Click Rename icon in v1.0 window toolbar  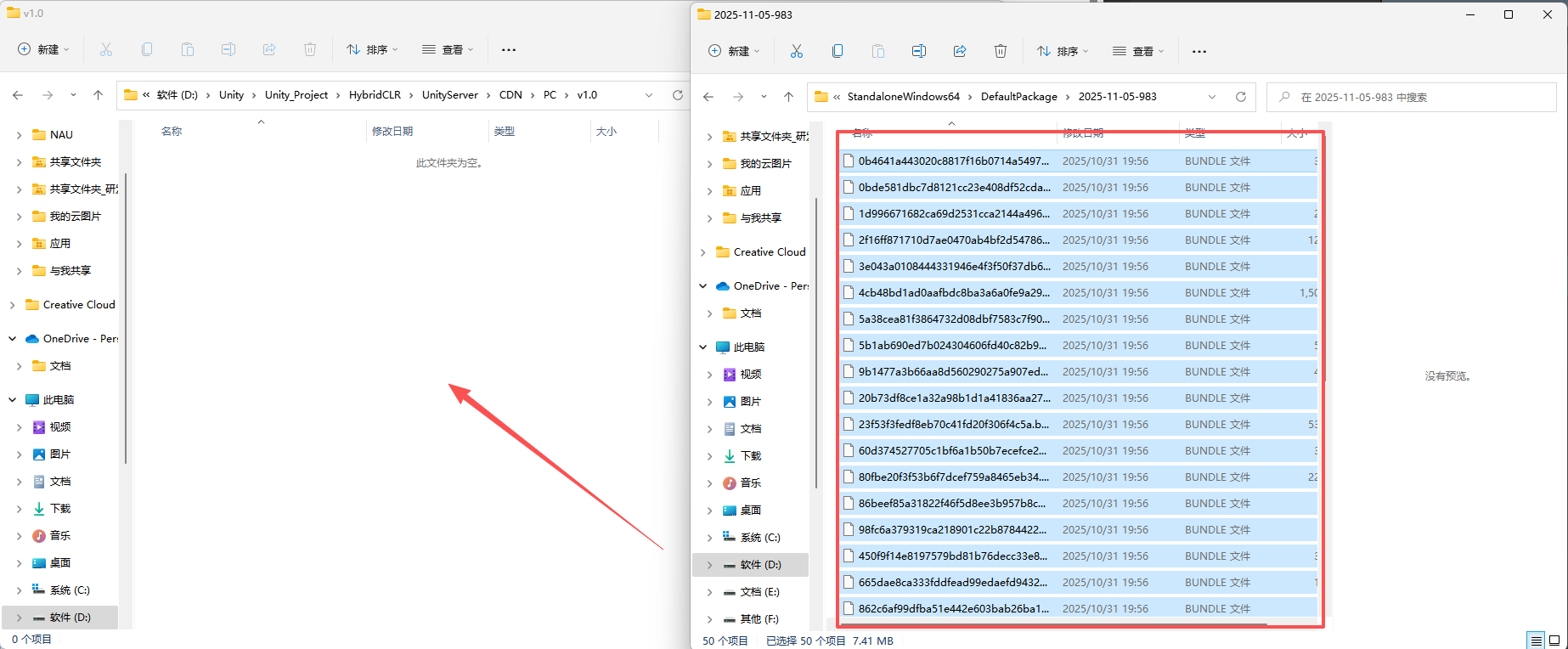pos(228,49)
